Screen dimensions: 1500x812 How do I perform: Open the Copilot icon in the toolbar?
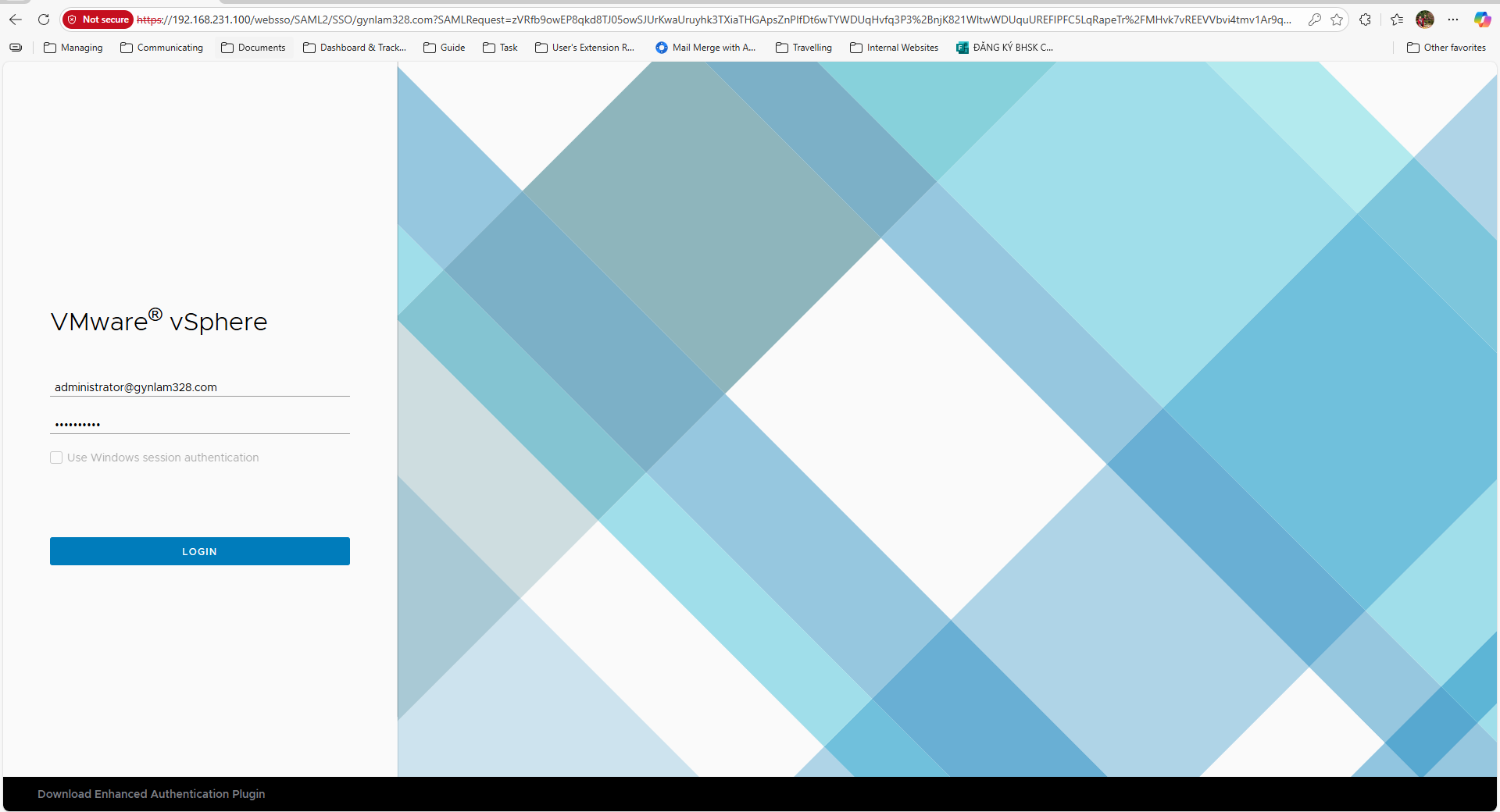click(1482, 20)
